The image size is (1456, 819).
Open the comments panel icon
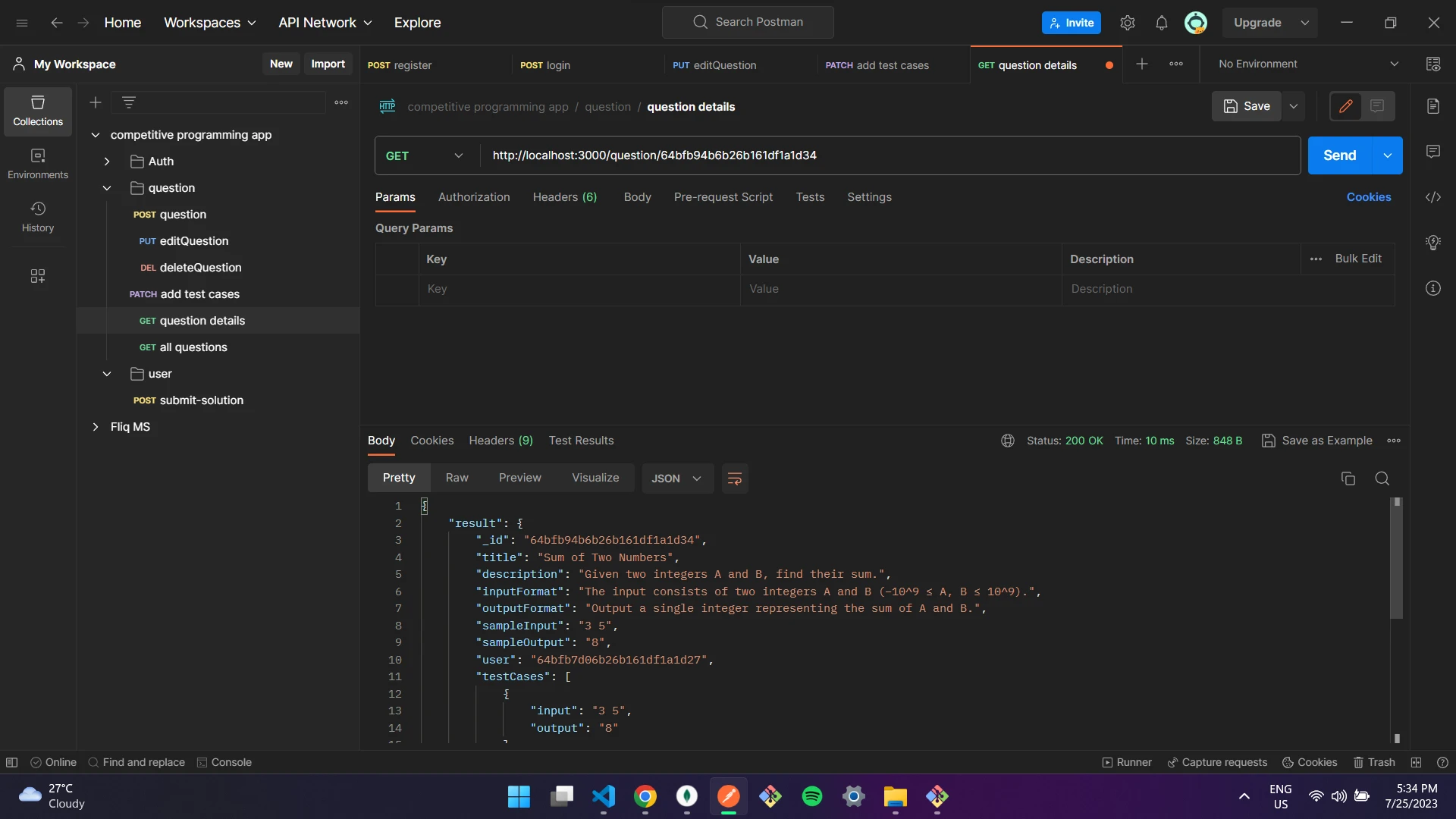point(1433,152)
